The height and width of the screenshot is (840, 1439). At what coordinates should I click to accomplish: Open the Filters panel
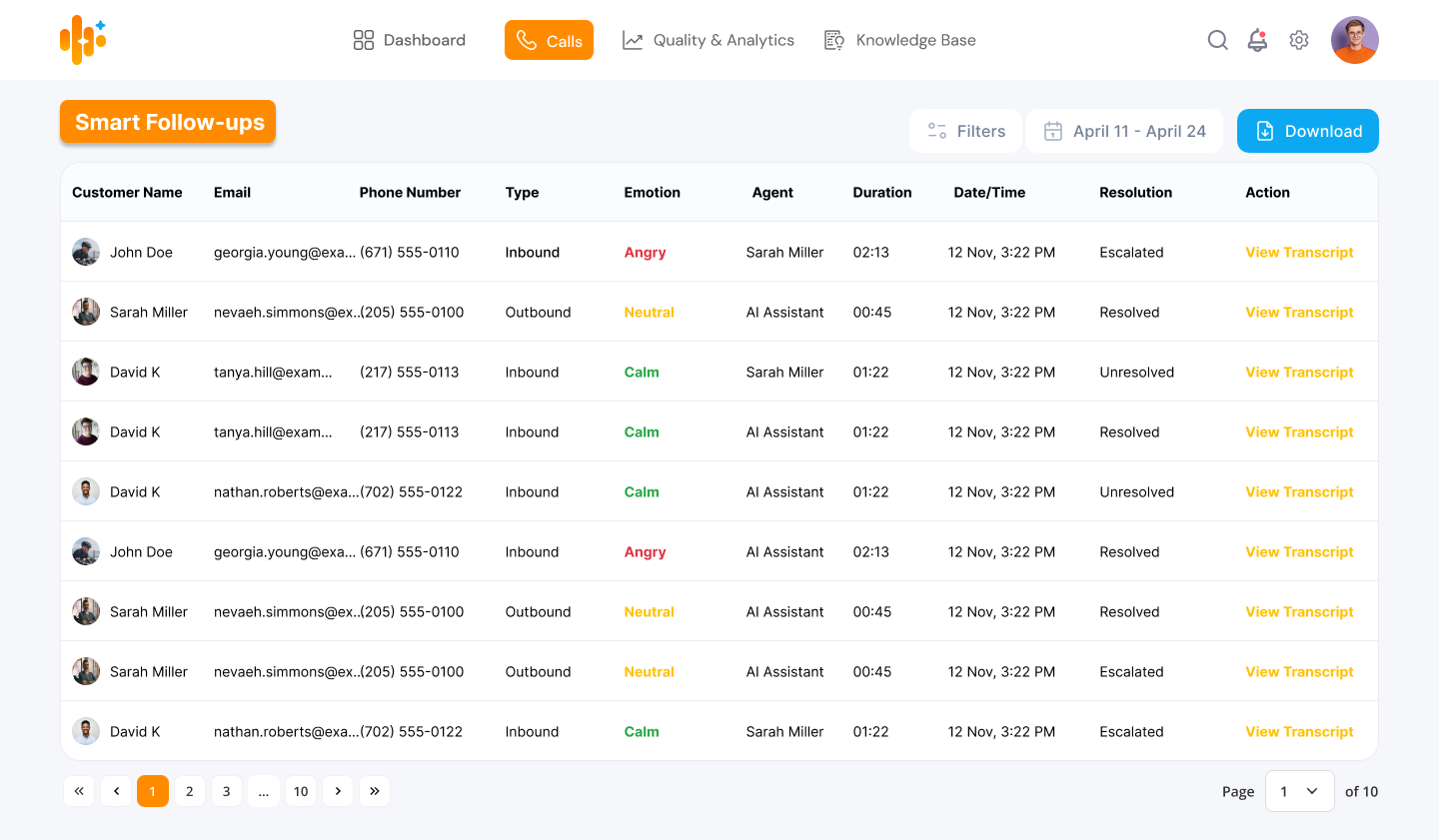965,131
